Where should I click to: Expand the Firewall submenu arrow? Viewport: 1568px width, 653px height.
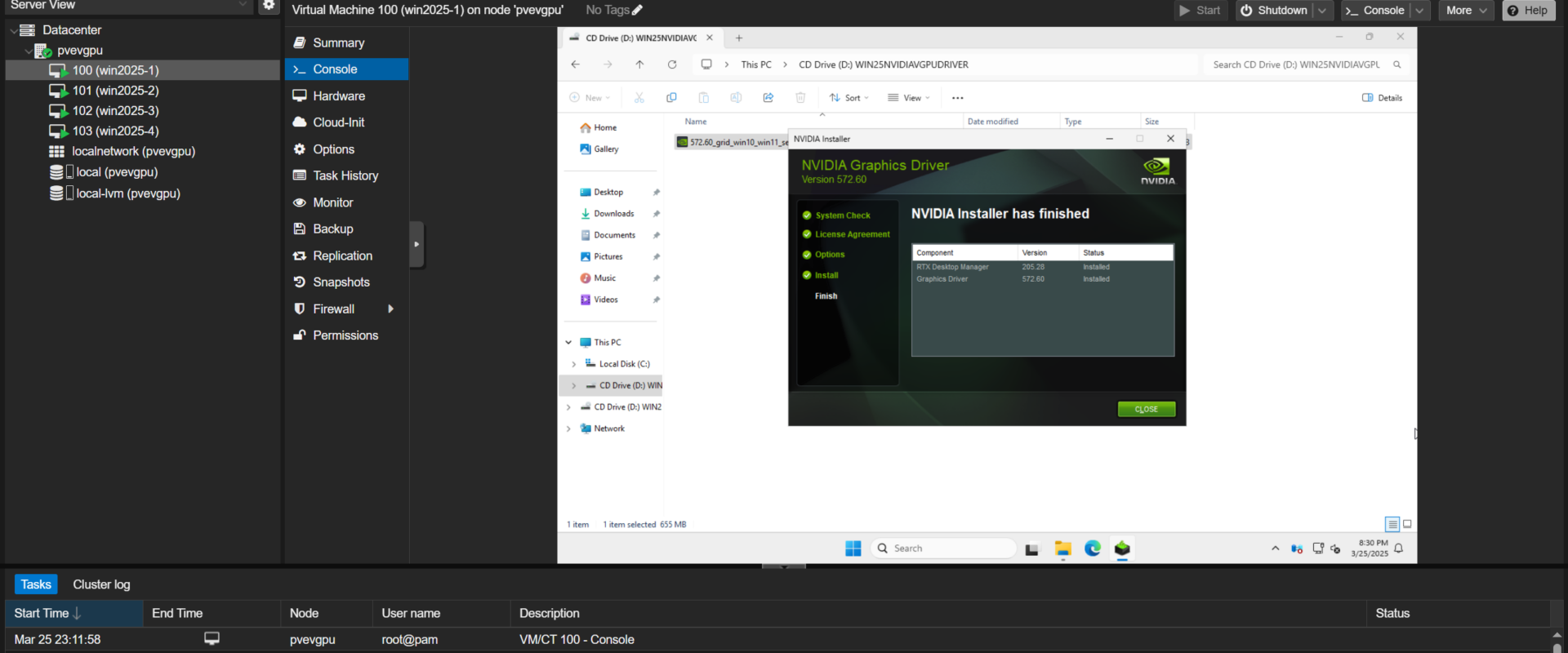(x=391, y=309)
